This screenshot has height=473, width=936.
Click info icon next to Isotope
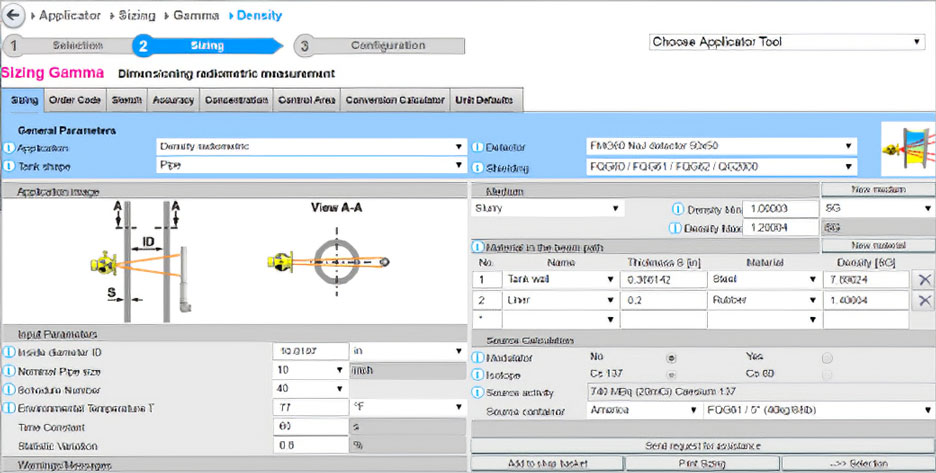477,374
